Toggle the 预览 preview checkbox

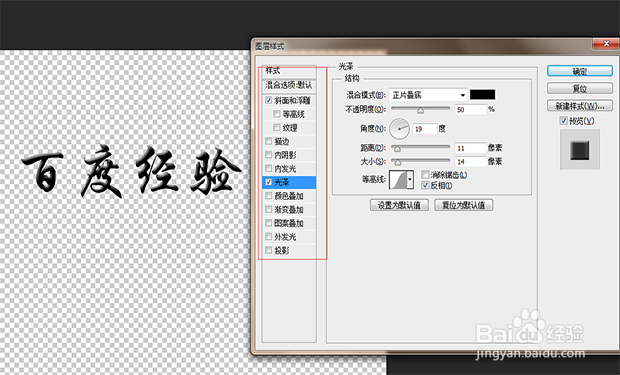(564, 121)
